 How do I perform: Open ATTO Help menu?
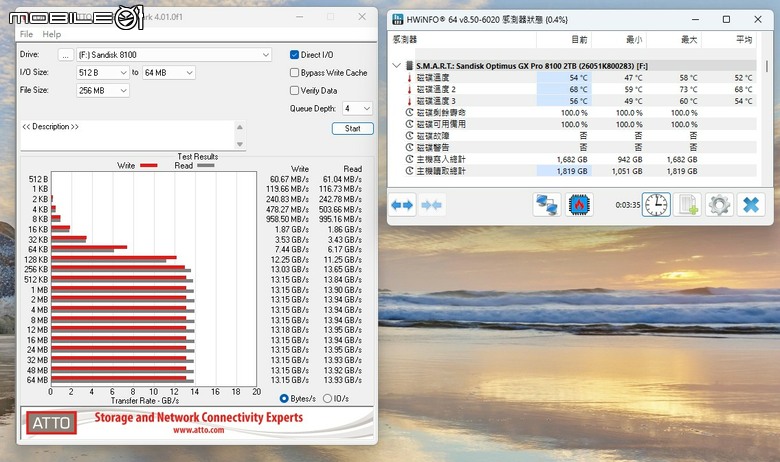pyautogui.click(x=52, y=34)
